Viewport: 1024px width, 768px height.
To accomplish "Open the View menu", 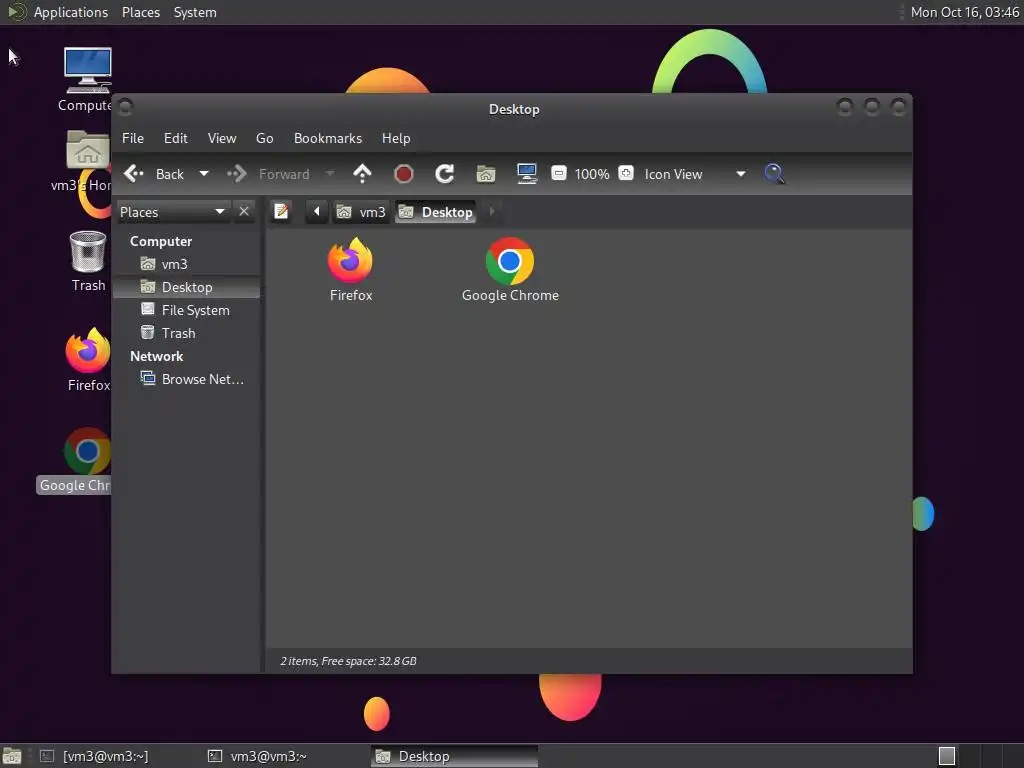I will (222, 138).
